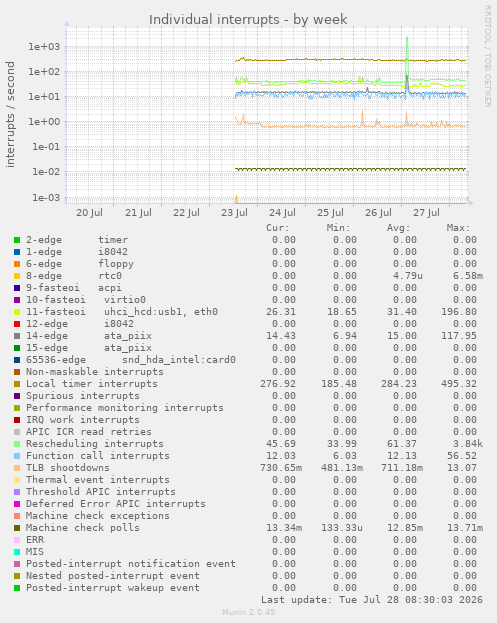497x623 pixels.
Task: Click the Rescheduling interrupts green swatch
Action: (17, 444)
